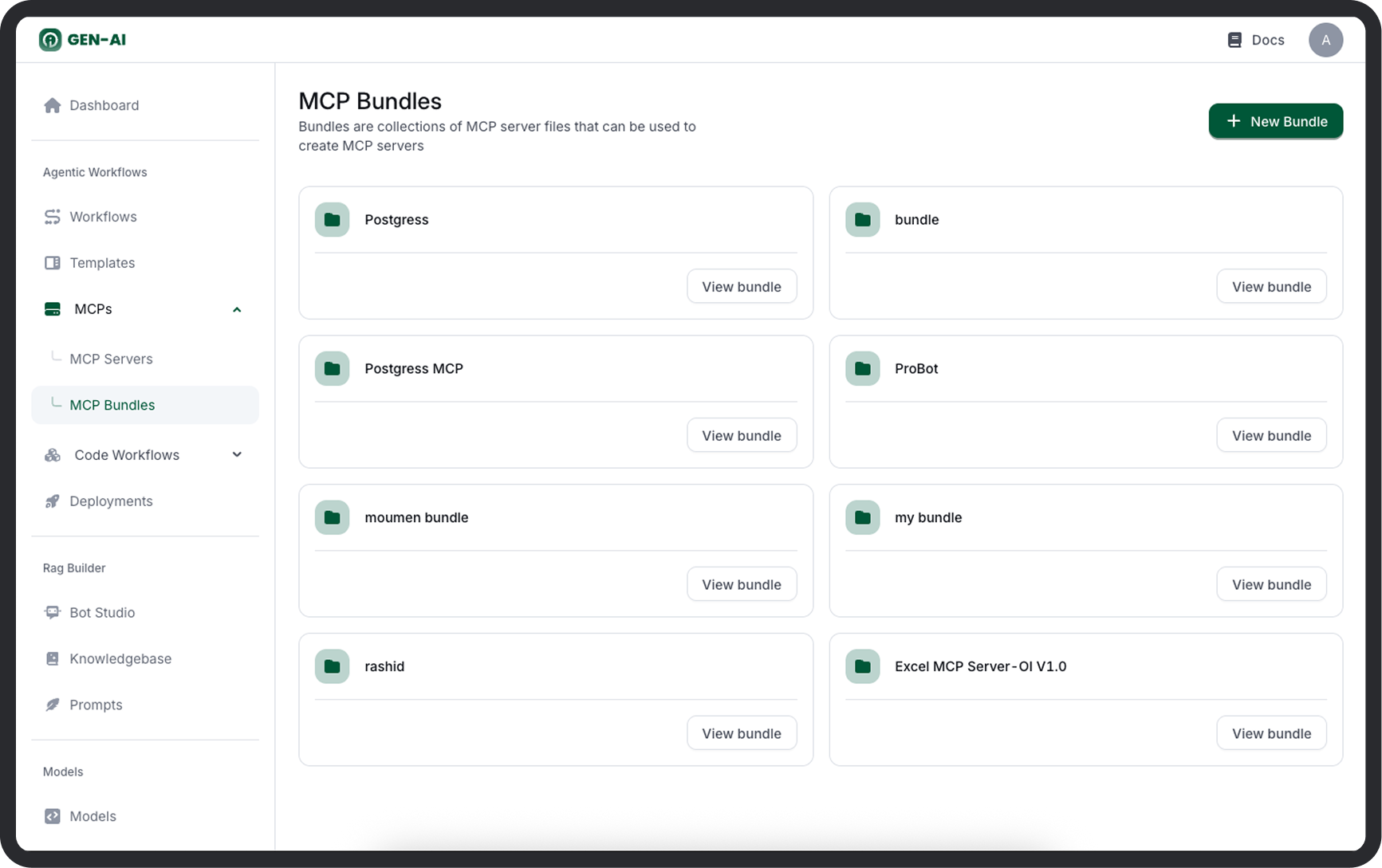View bundle for Excel MCP Server-OI V1.0
Viewport: 1382px width, 868px height.
click(x=1271, y=733)
